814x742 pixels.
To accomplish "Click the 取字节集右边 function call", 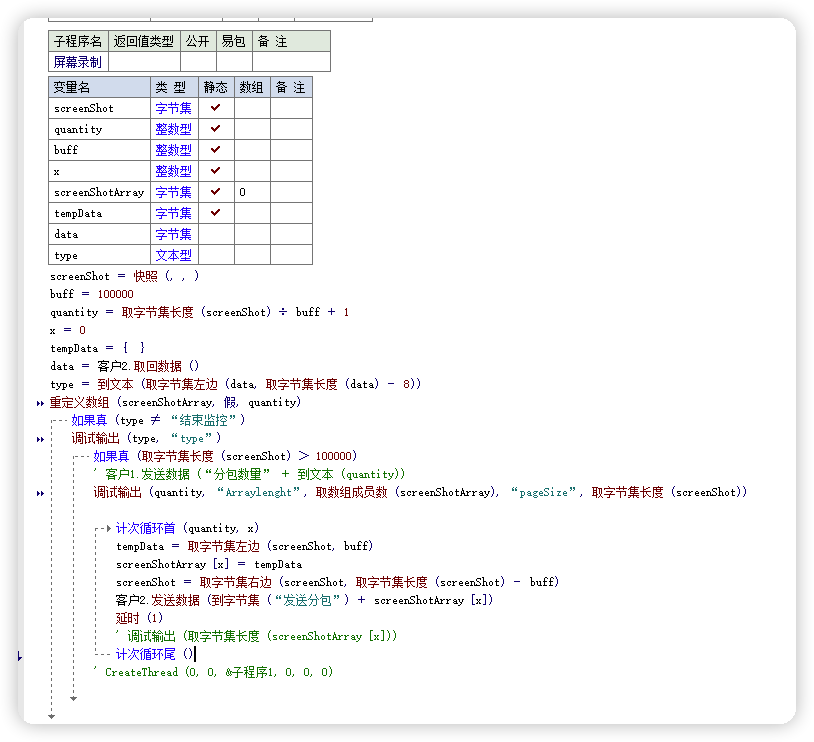I will coord(236,582).
